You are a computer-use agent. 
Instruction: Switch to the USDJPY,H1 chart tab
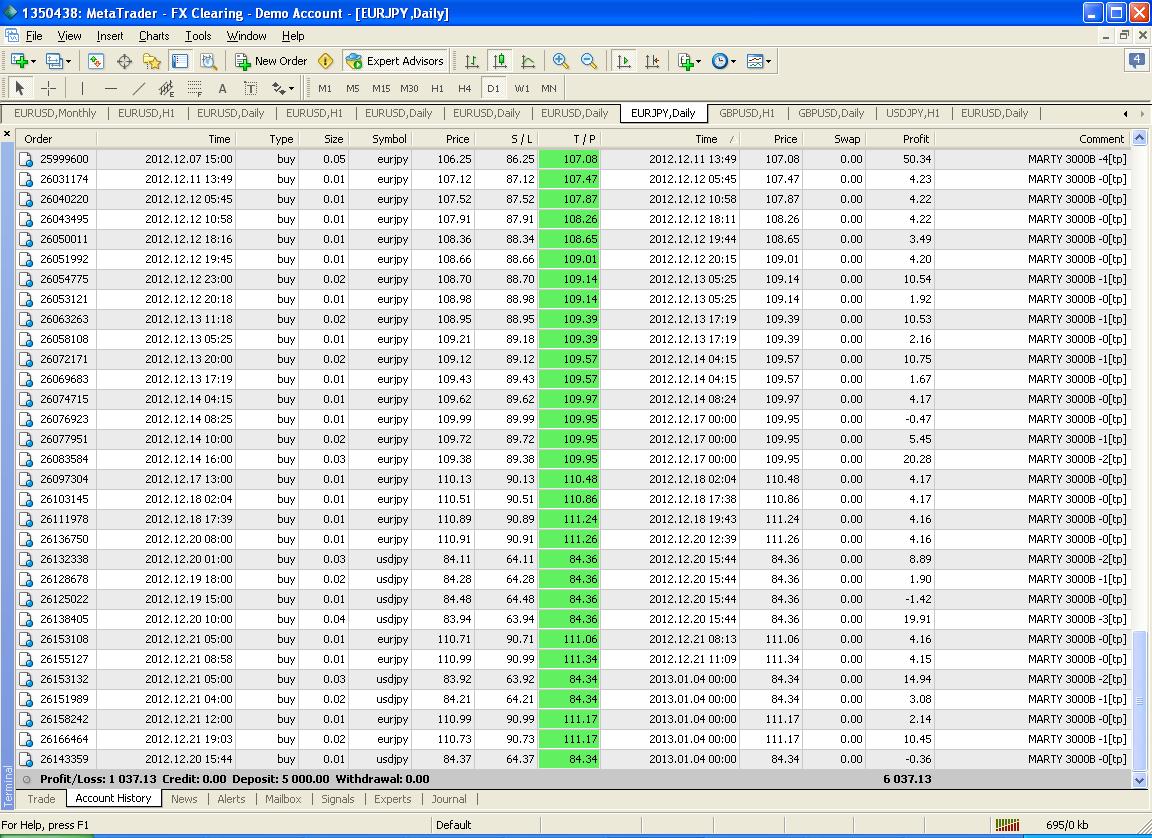coord(912,113)
